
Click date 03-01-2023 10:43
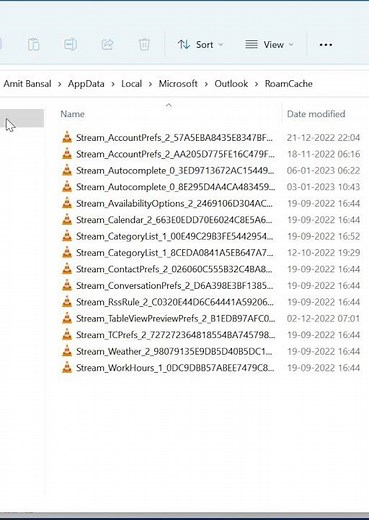pyautogui.click(x=323, y=187)
